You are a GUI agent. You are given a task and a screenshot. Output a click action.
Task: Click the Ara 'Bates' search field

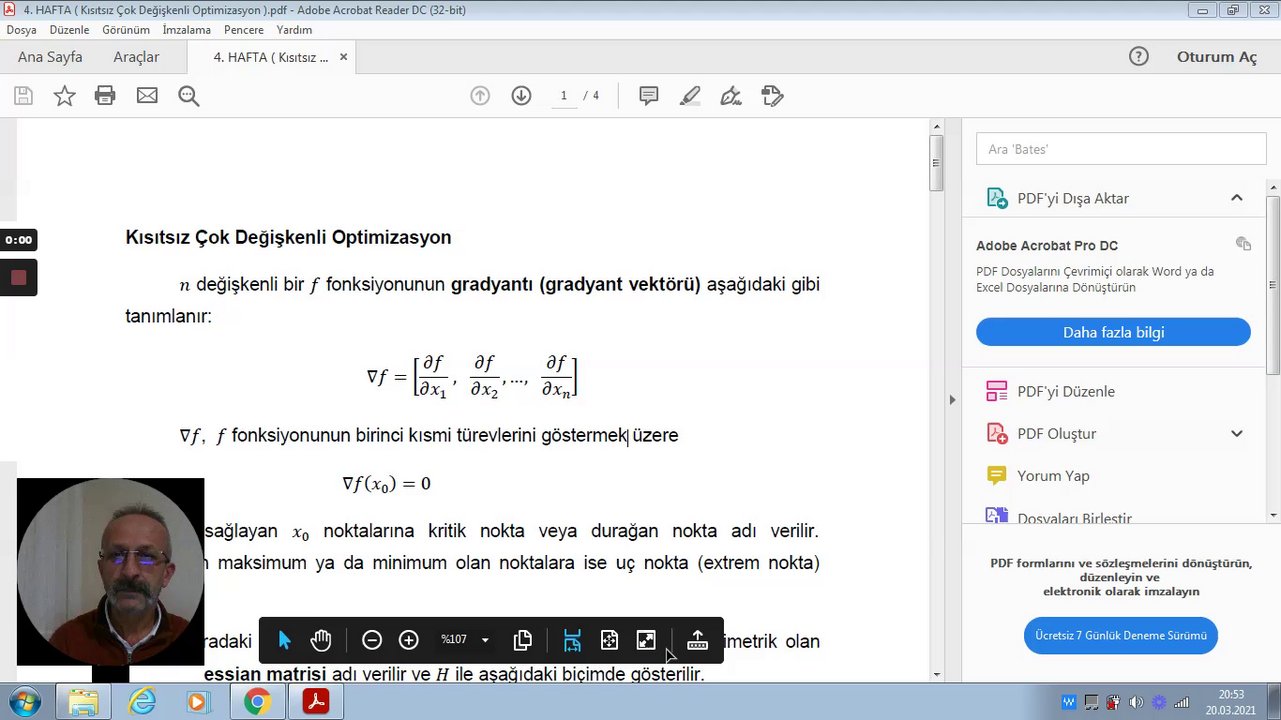click(1121, 149)
